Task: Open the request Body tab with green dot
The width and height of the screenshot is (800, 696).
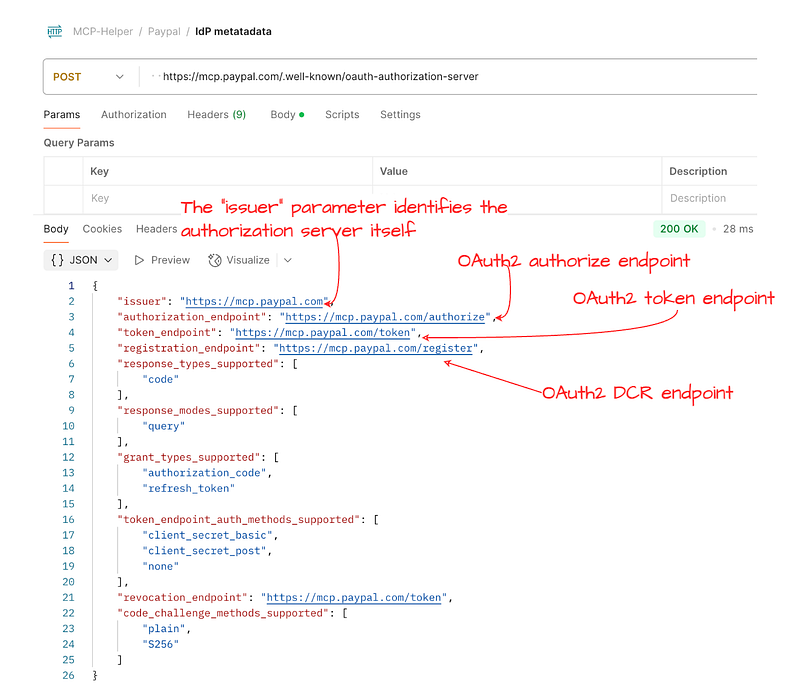Action: (287, 114)
